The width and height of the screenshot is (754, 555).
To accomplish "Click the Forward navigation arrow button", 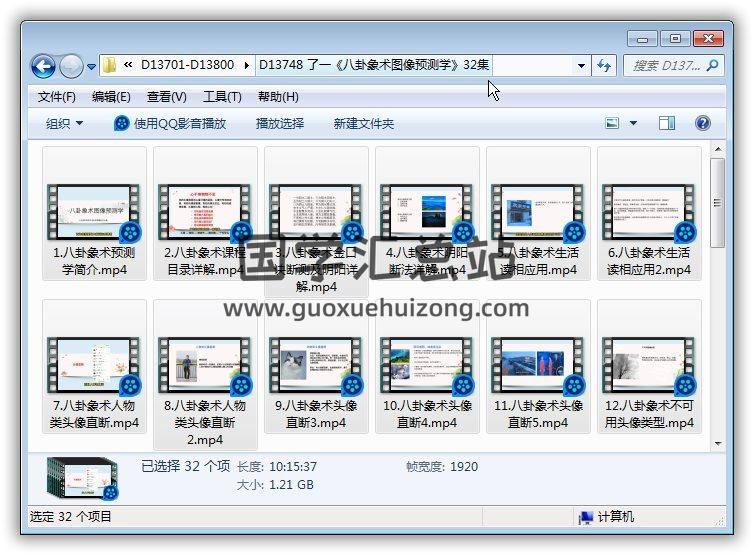I will [71, 66].
